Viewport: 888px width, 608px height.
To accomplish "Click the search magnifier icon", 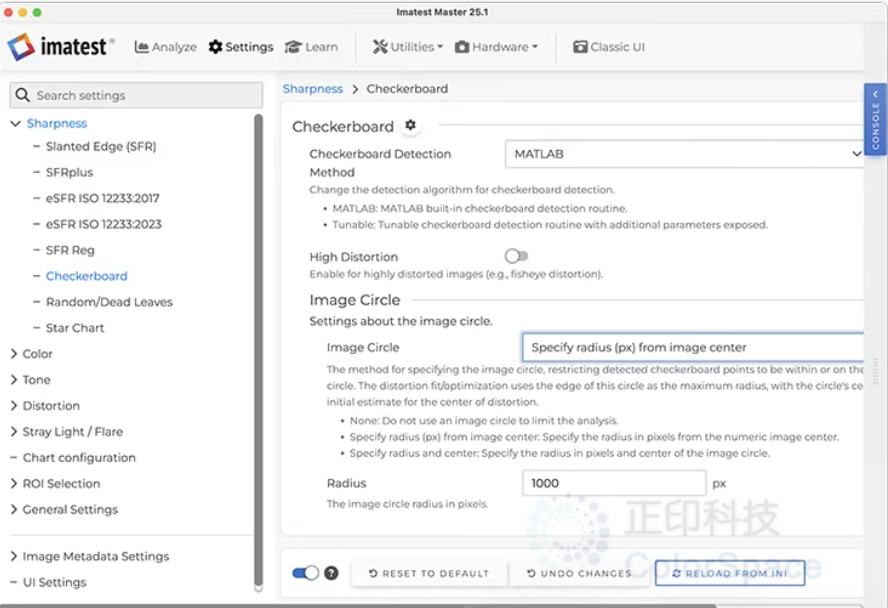I will pyautogui.click(x=22, y=95).
